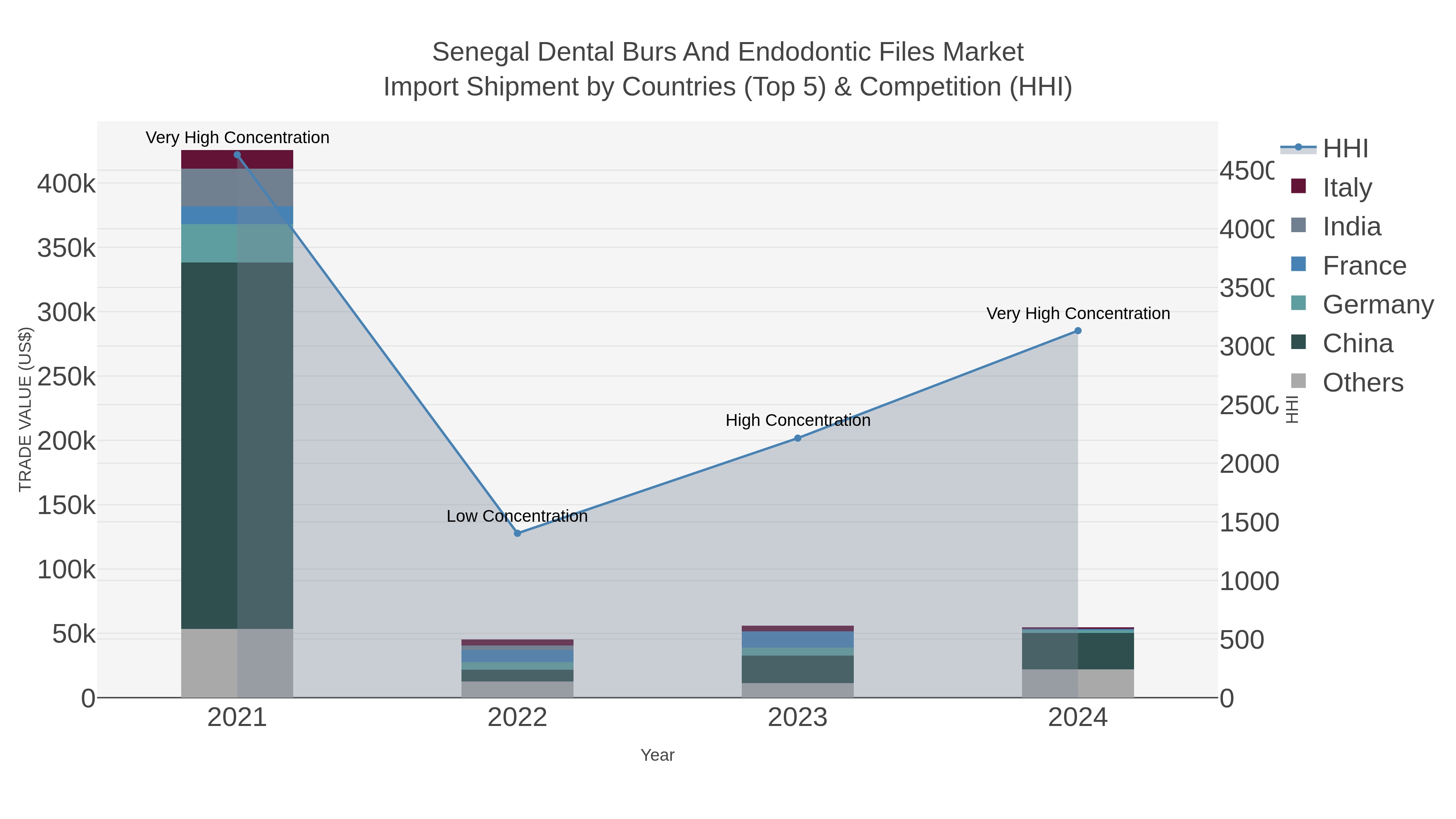1456x819 pixels.
Task: Toggle the Others legend entry
Action: (1347, 382)
